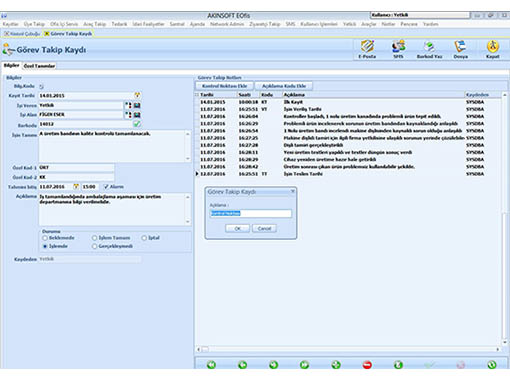The height and width of the screenshot is (380, 510).
Task: Select the İşlem Tamam radio button
Action: 94,238
